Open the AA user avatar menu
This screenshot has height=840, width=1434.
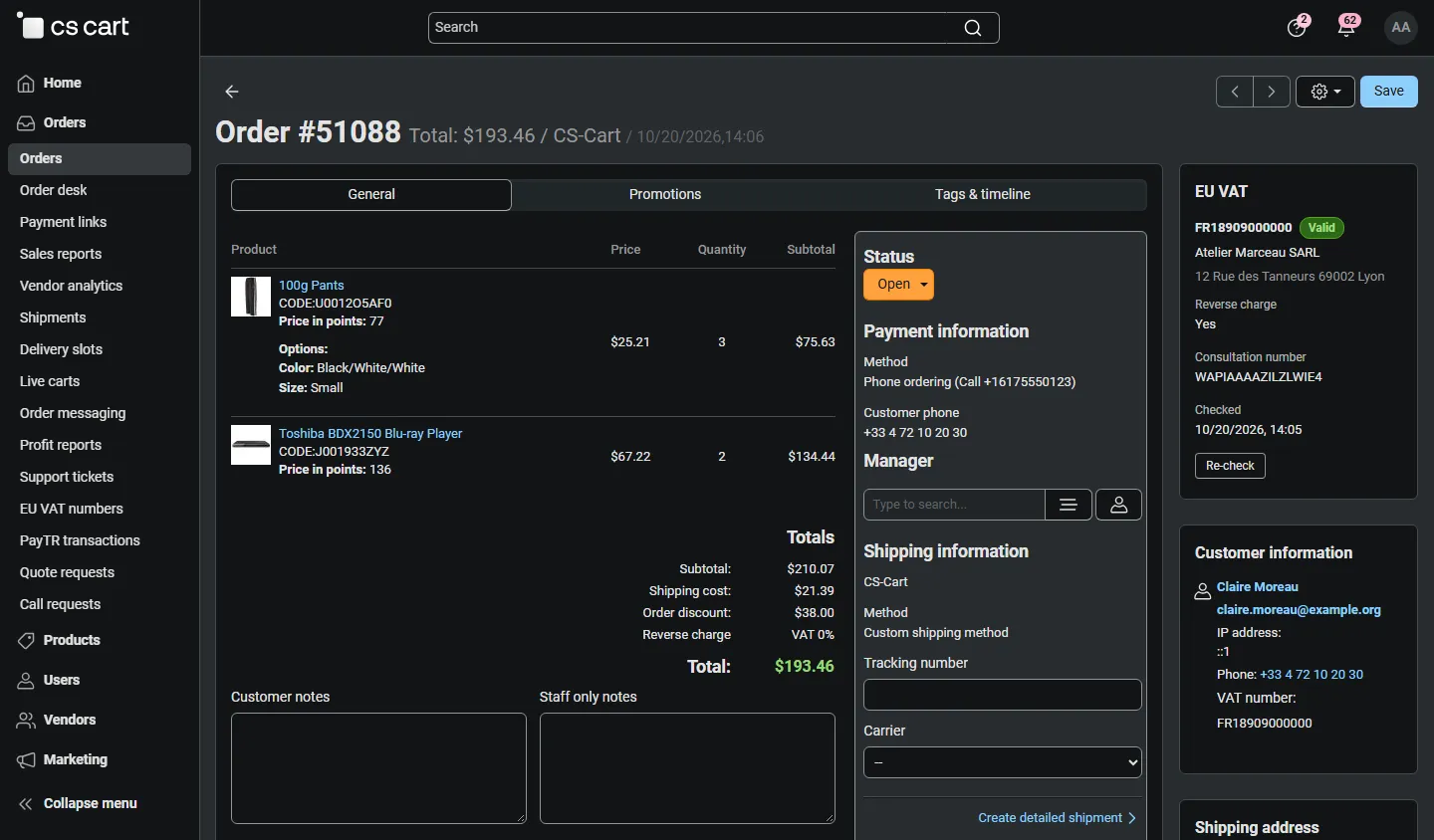[1401, 28]
